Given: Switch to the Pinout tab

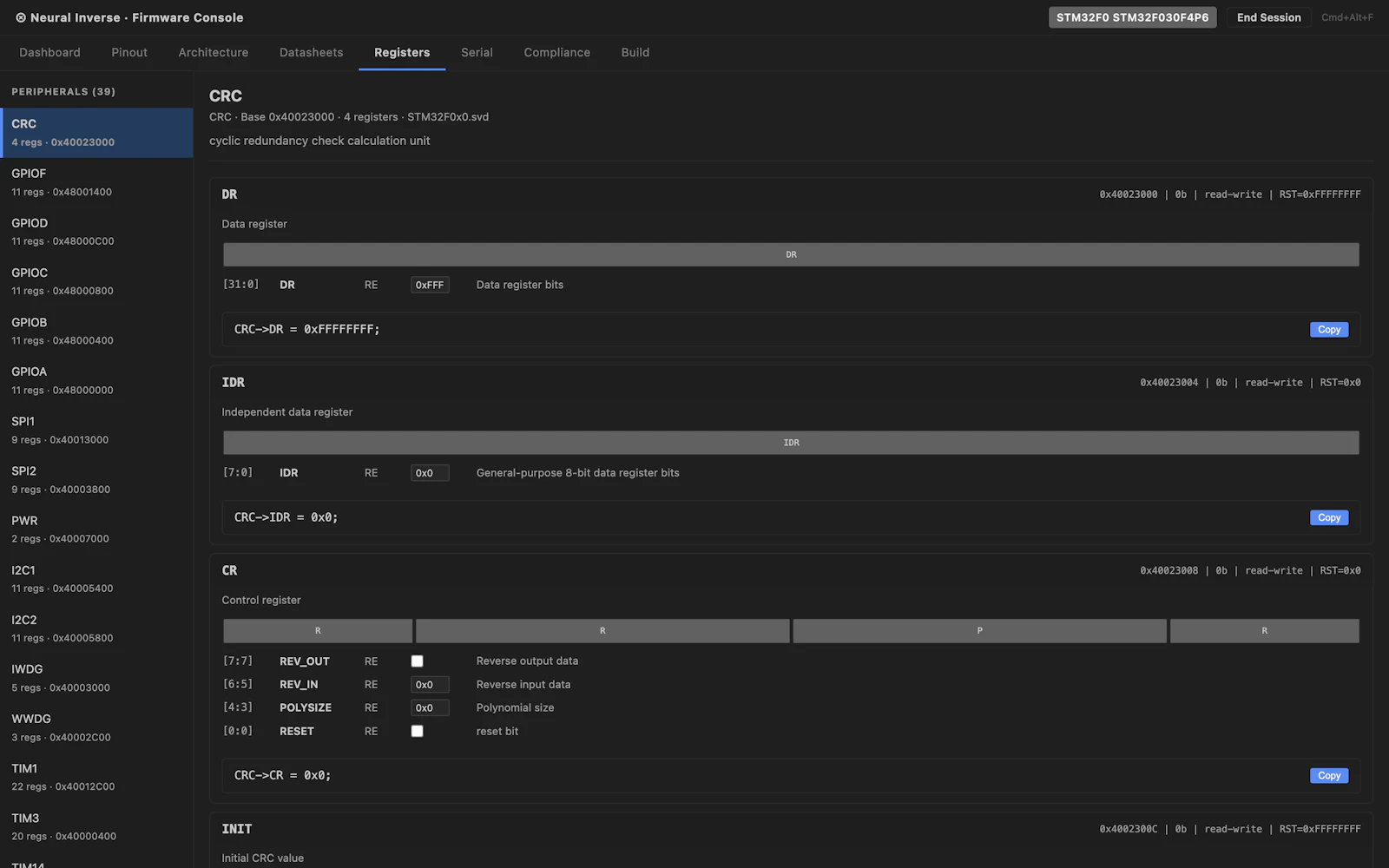Looking at the screenshot, I should coord(129,52).
